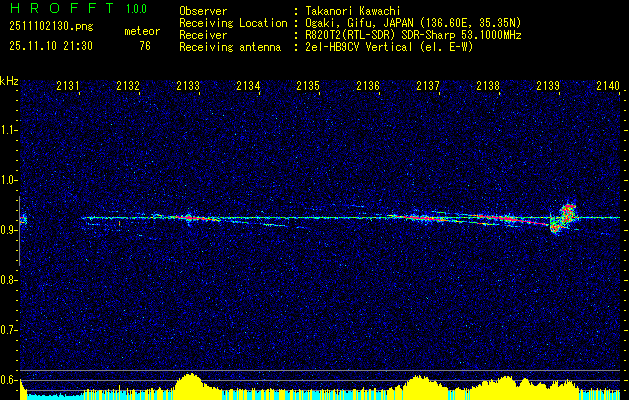Click the Observer field label
This screenshot has width=629, height=400.
coord(203,11)
